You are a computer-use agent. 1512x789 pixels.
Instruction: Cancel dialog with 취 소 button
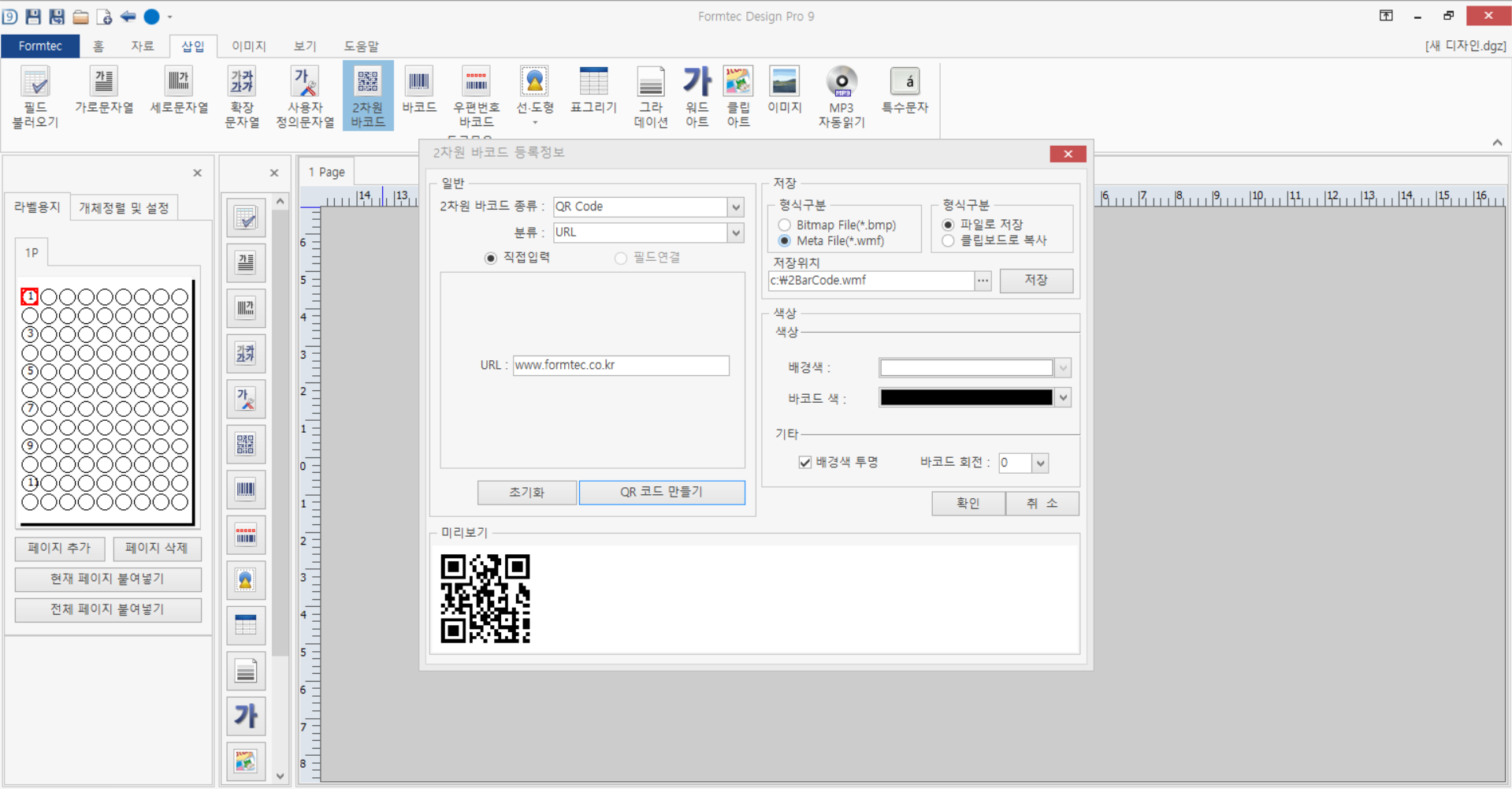[x=1042, y=503]
